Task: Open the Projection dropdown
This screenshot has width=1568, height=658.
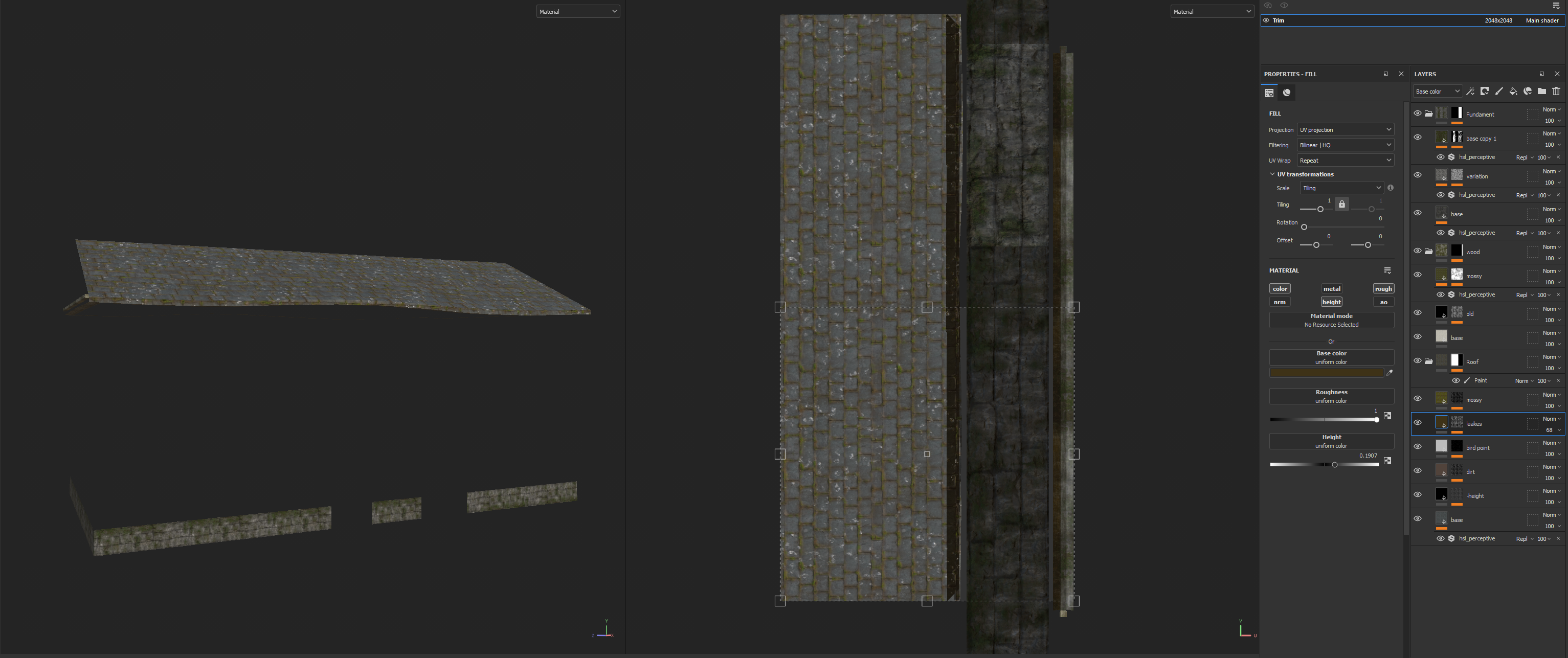Action: 1345,130
